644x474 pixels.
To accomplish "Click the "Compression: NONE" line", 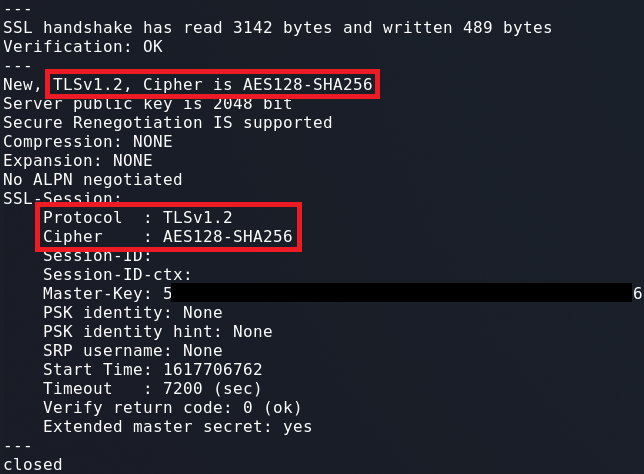I will click(x=88, y=141).
